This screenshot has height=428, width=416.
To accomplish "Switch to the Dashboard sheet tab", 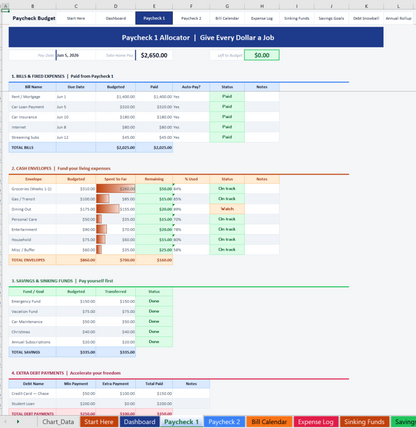I will pos(139,422).
